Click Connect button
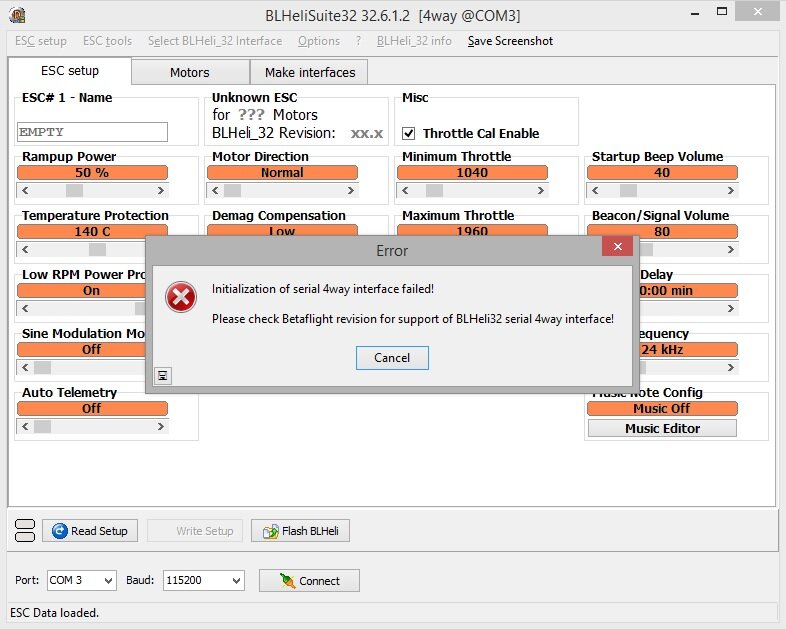The image size is (786, 629). tap(309, 580)
